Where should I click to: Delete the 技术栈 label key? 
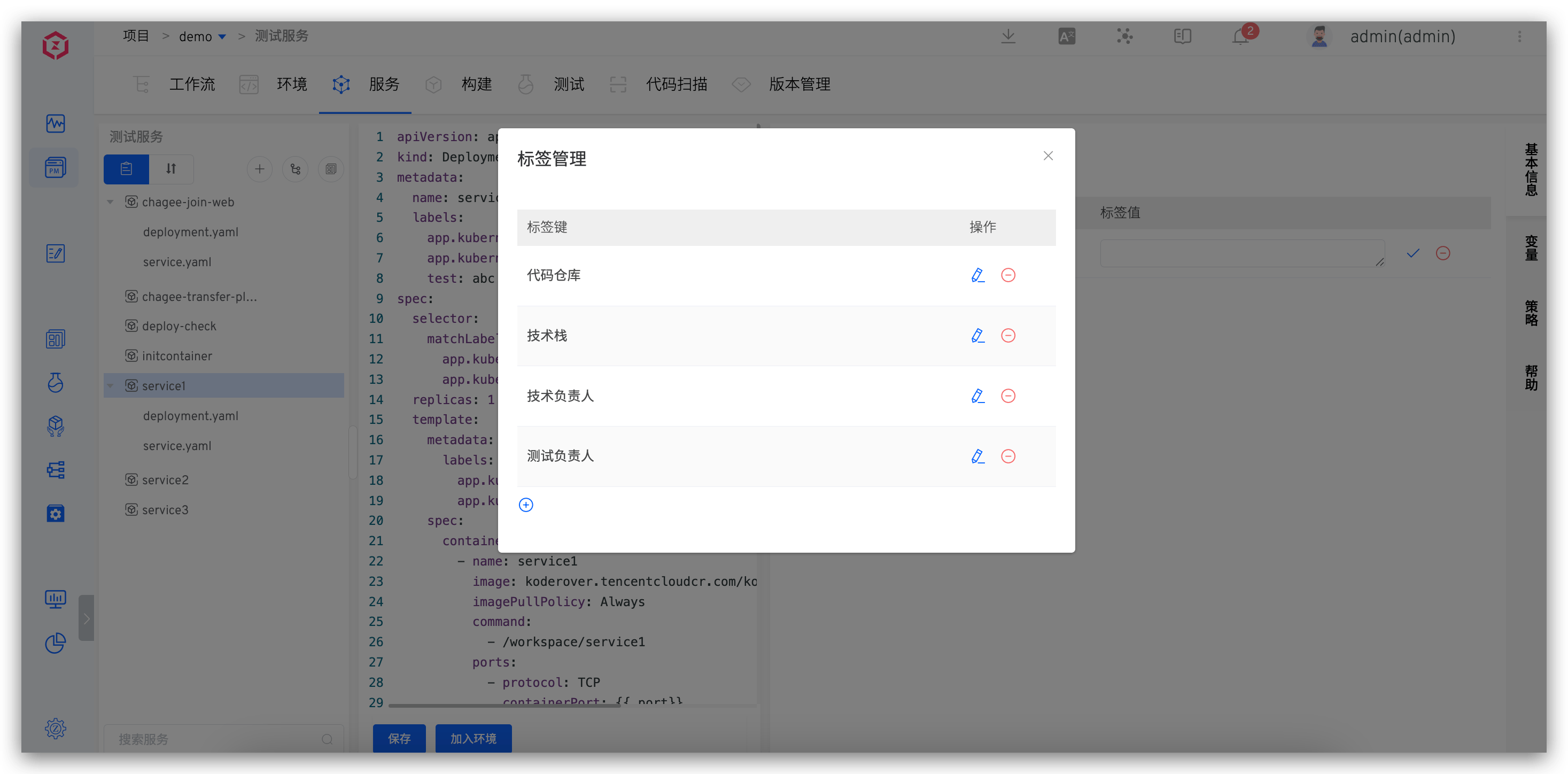pos(1008,336)
